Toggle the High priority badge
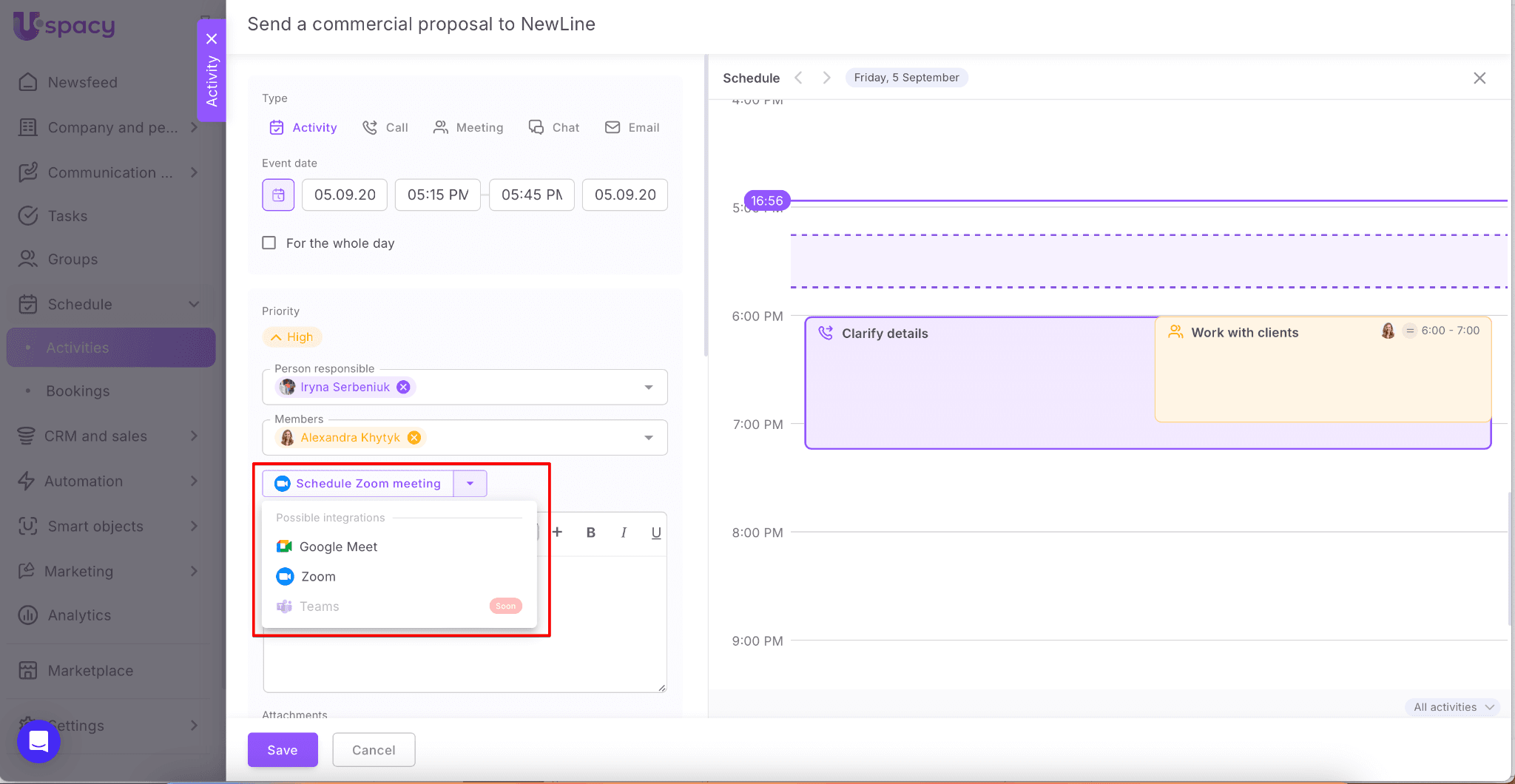This screenshot has height=784, width=1515. click(x=292, y=337)
